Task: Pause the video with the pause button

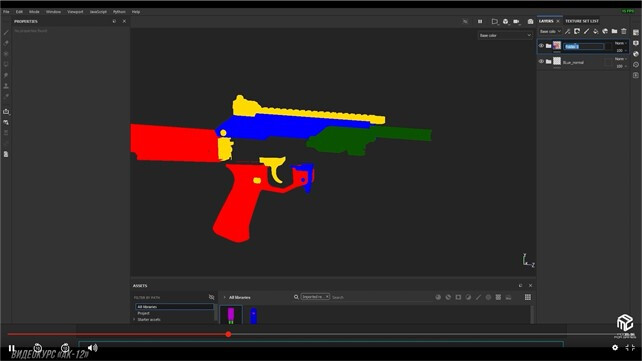Action: (11, 348)
